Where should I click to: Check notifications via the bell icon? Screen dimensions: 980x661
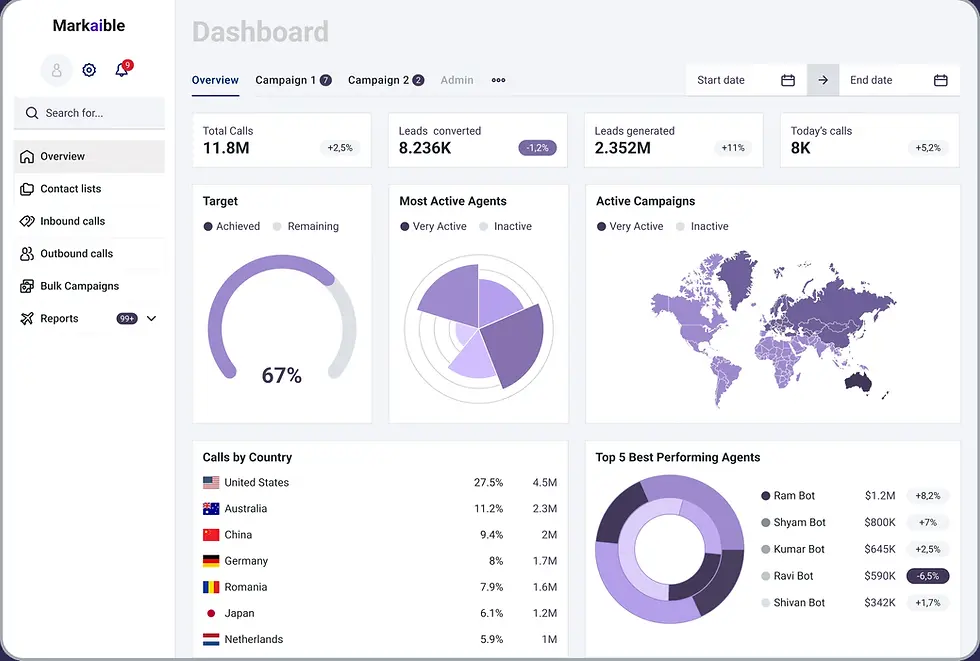pos(122,70)
